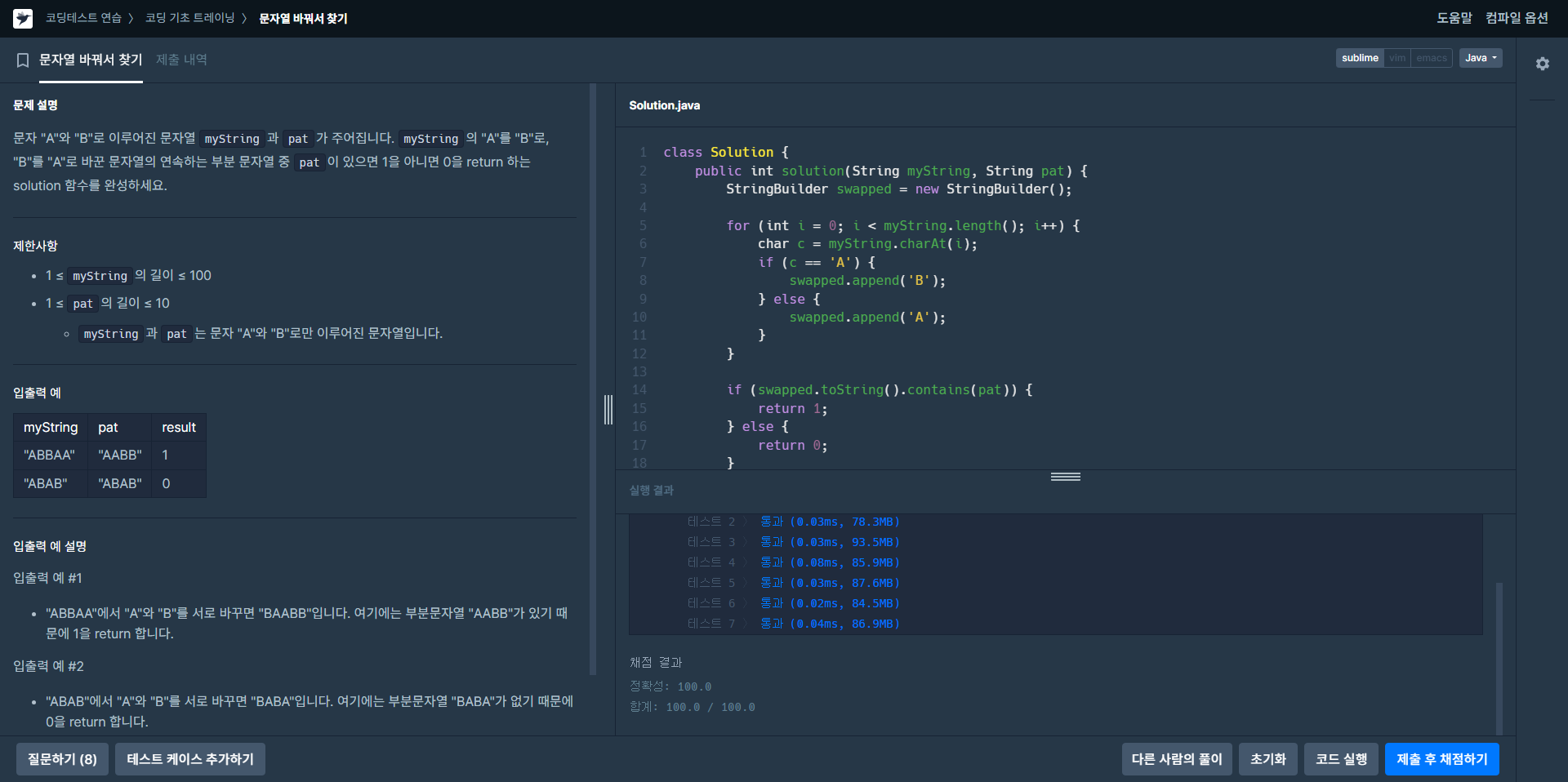Image resolution: width=1568 pixels, height=782 pixels.
Task: Click the bookmark icon beside problem title
Action: (23, 60)
